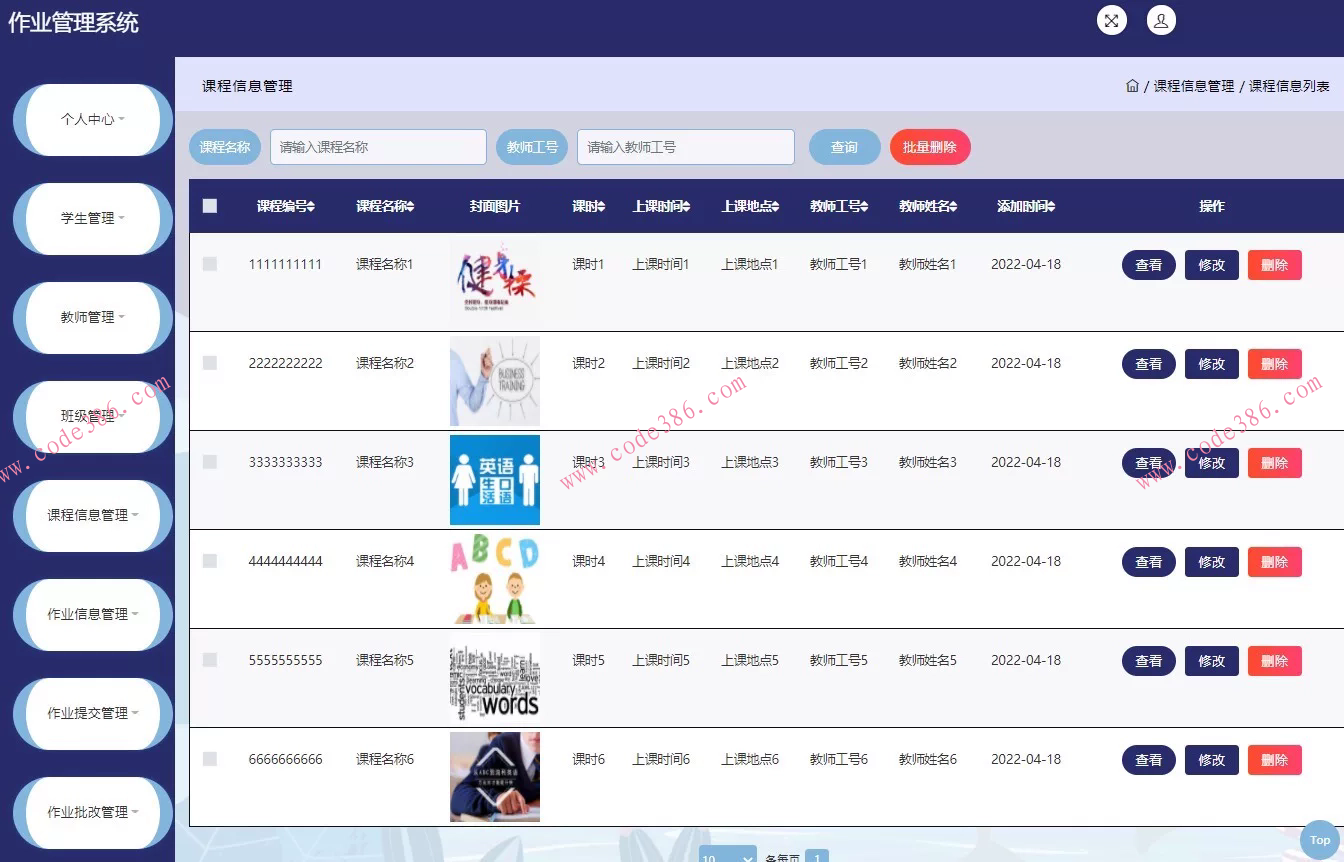
Task: Expand the 学生管理 sidebar menu
Action: [x=88, y=218]
